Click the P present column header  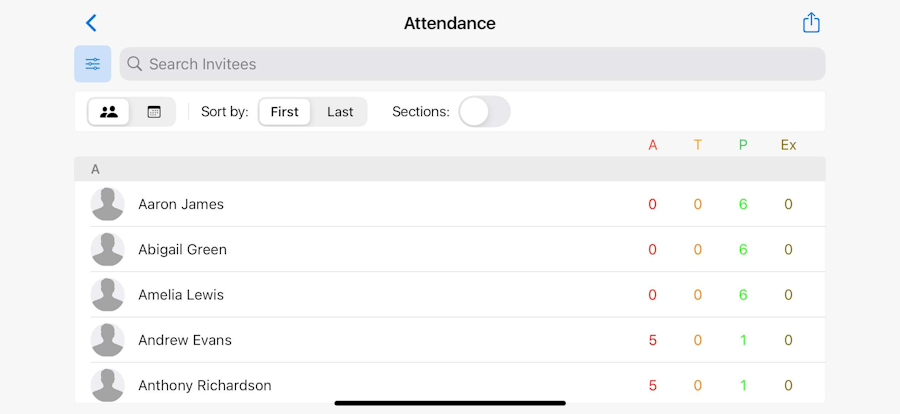tap(743, 145)
